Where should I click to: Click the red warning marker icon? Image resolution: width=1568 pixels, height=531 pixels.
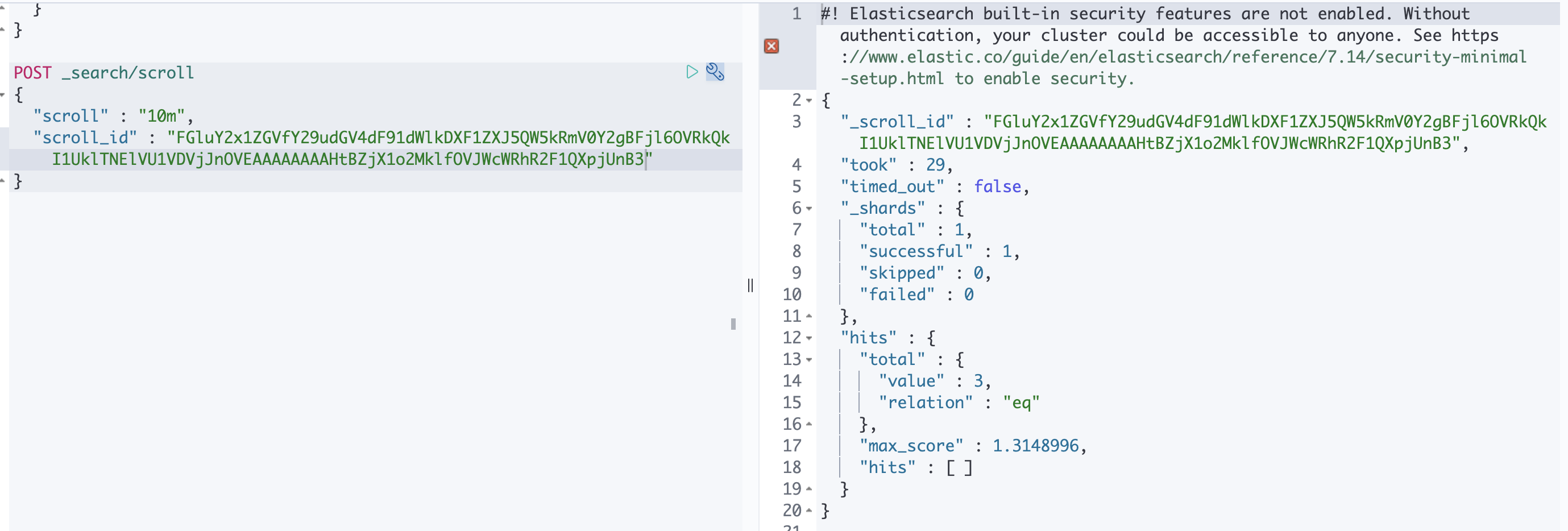[771, 45]
